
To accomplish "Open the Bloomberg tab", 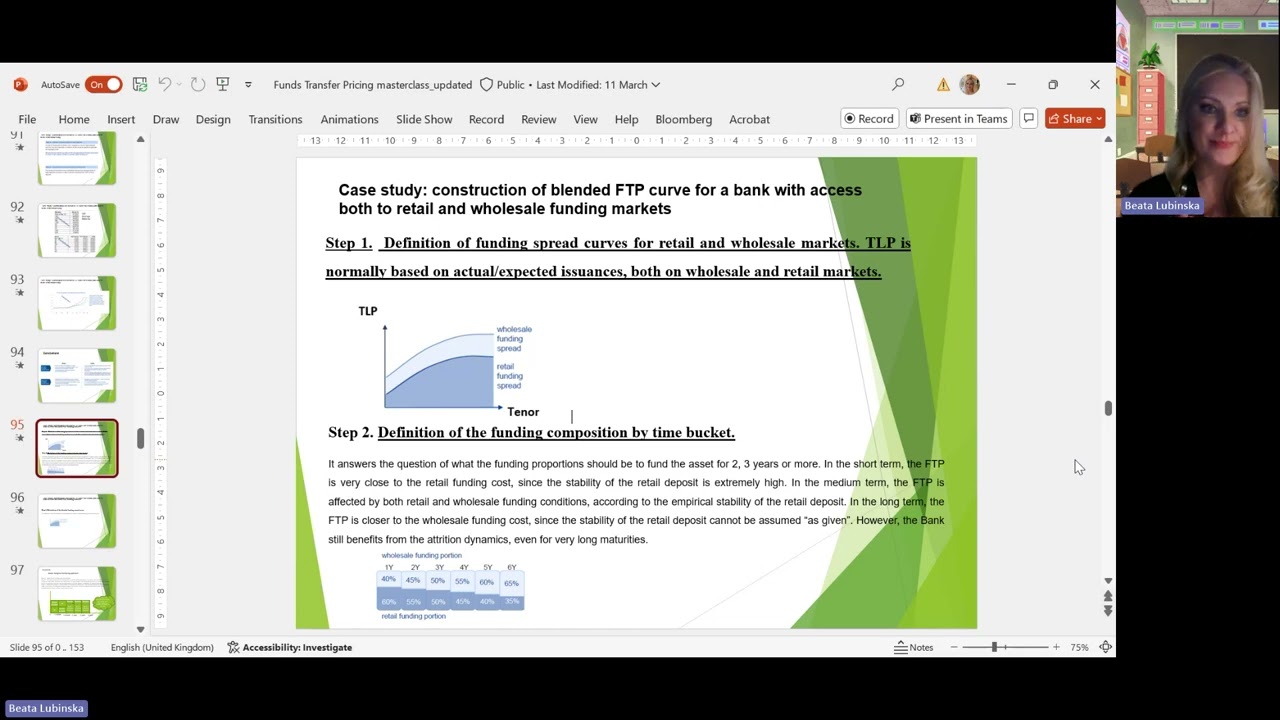I will click(x=684, y=119).
